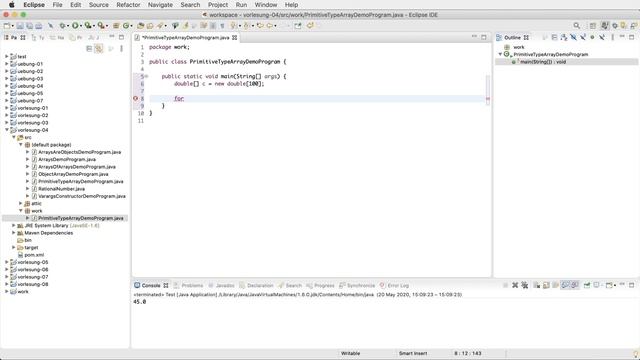Open the Refactor menu
Image resolution: width=640 pixels, height=360 pixels.
pyautogui.click(x=128, y=5)
